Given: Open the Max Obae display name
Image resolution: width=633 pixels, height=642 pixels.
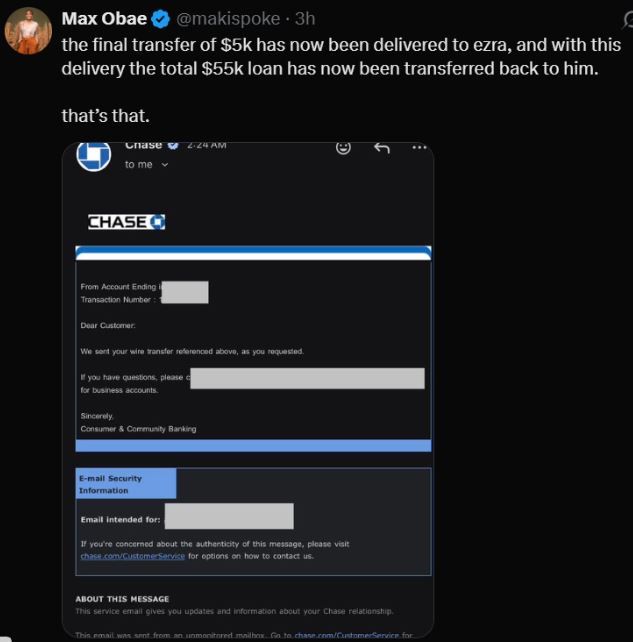Looking at the screenshot, I should (103, 19).
